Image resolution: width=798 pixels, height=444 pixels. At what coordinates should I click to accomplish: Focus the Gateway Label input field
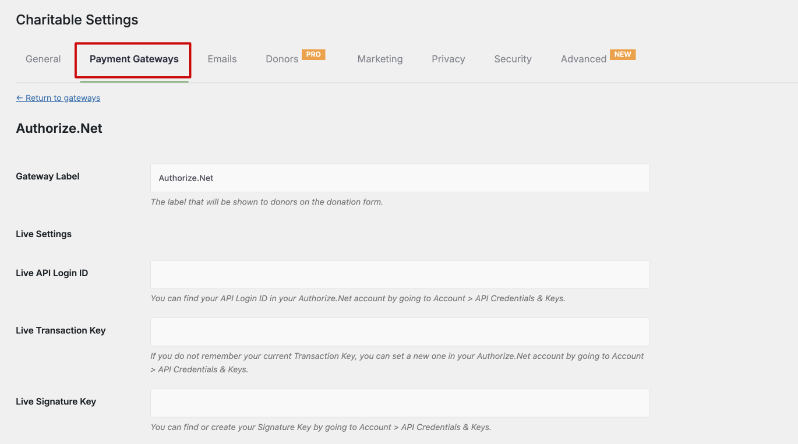click(x=400, y=178)
